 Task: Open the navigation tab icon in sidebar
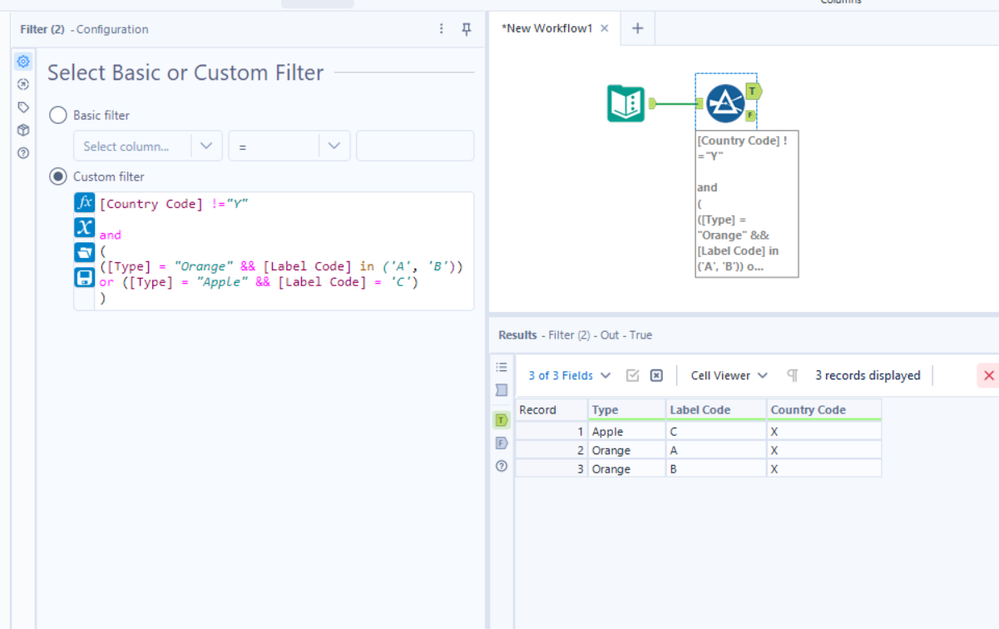[x=23, y=84]
